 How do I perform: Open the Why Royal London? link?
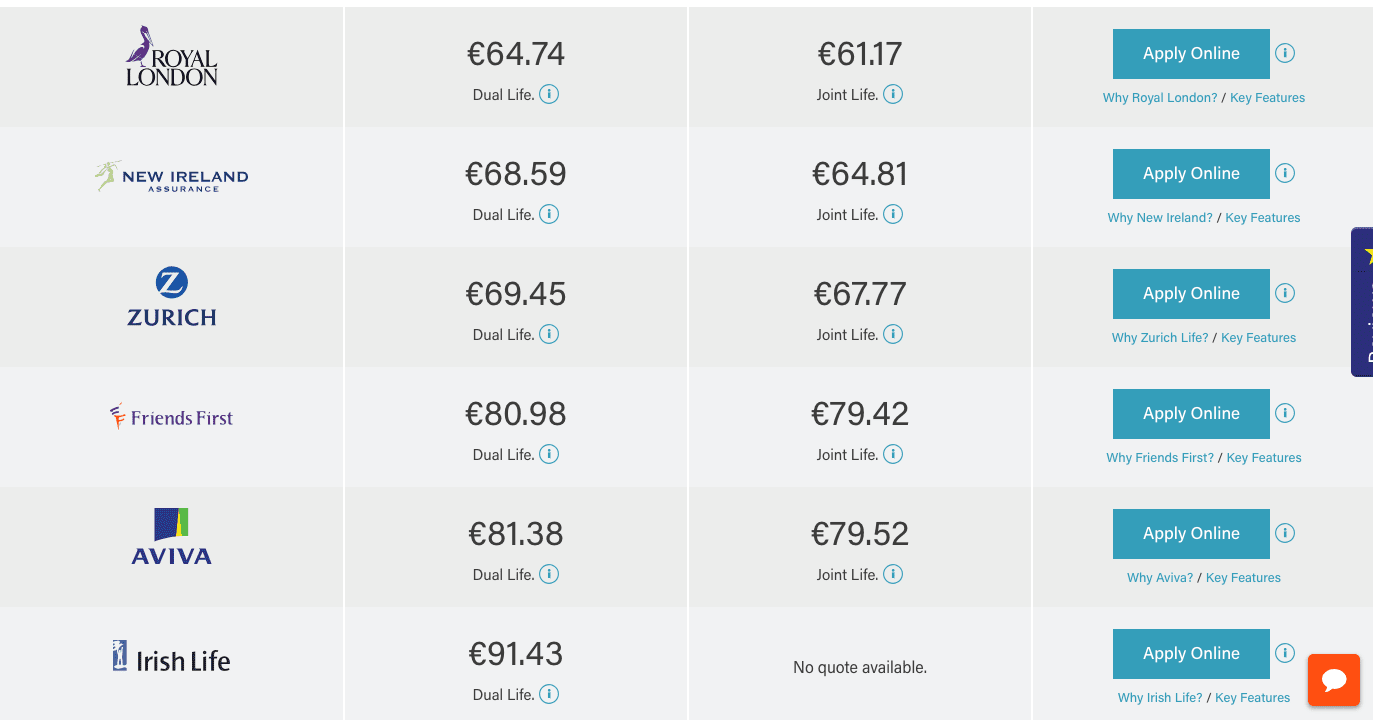click(1160, 98)
